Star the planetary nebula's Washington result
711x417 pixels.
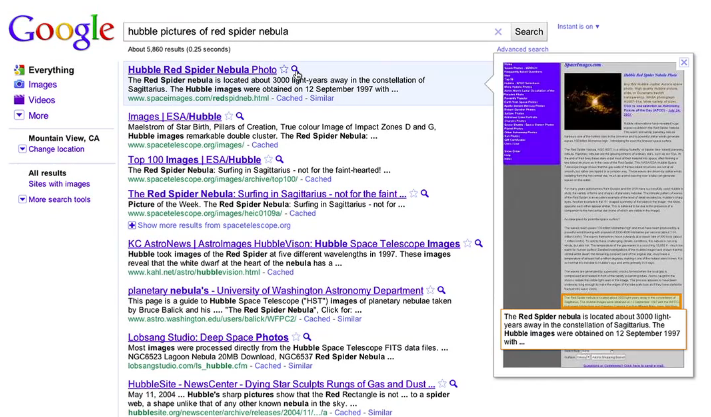coord(430,290)
